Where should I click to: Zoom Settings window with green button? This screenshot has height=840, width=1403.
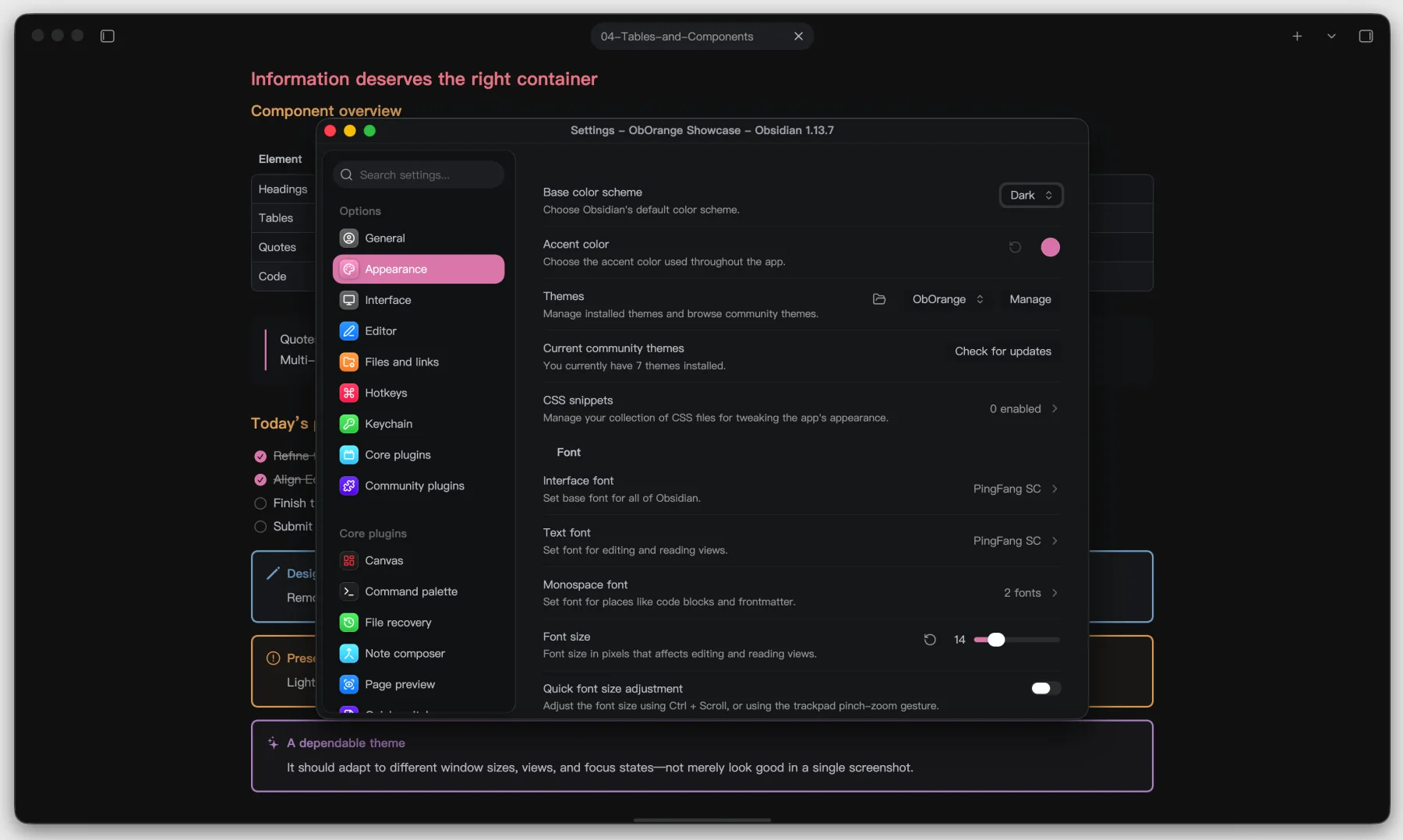[x=369, y=130]
